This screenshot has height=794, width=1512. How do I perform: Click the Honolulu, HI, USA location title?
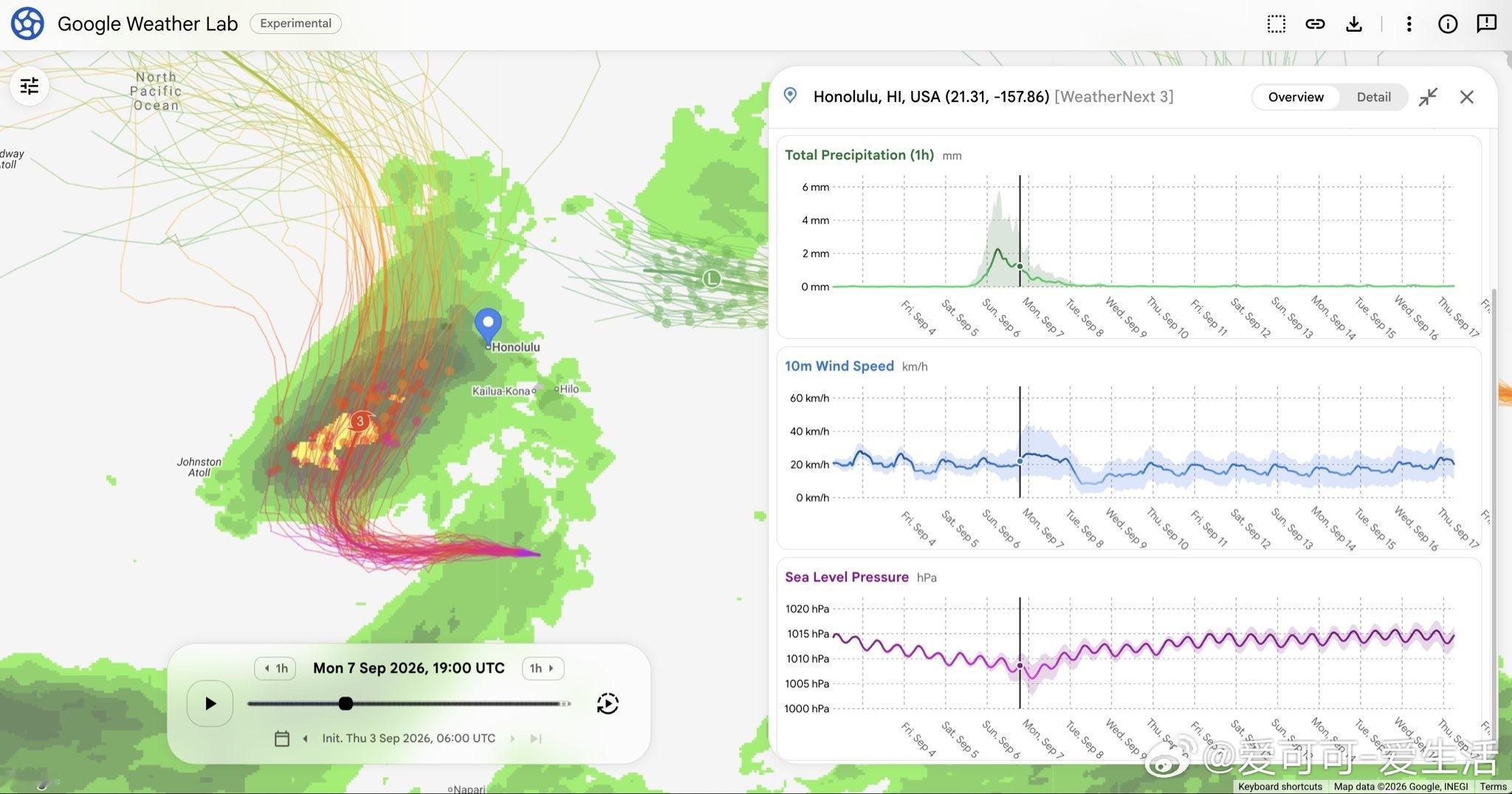(x=931, y=97)
